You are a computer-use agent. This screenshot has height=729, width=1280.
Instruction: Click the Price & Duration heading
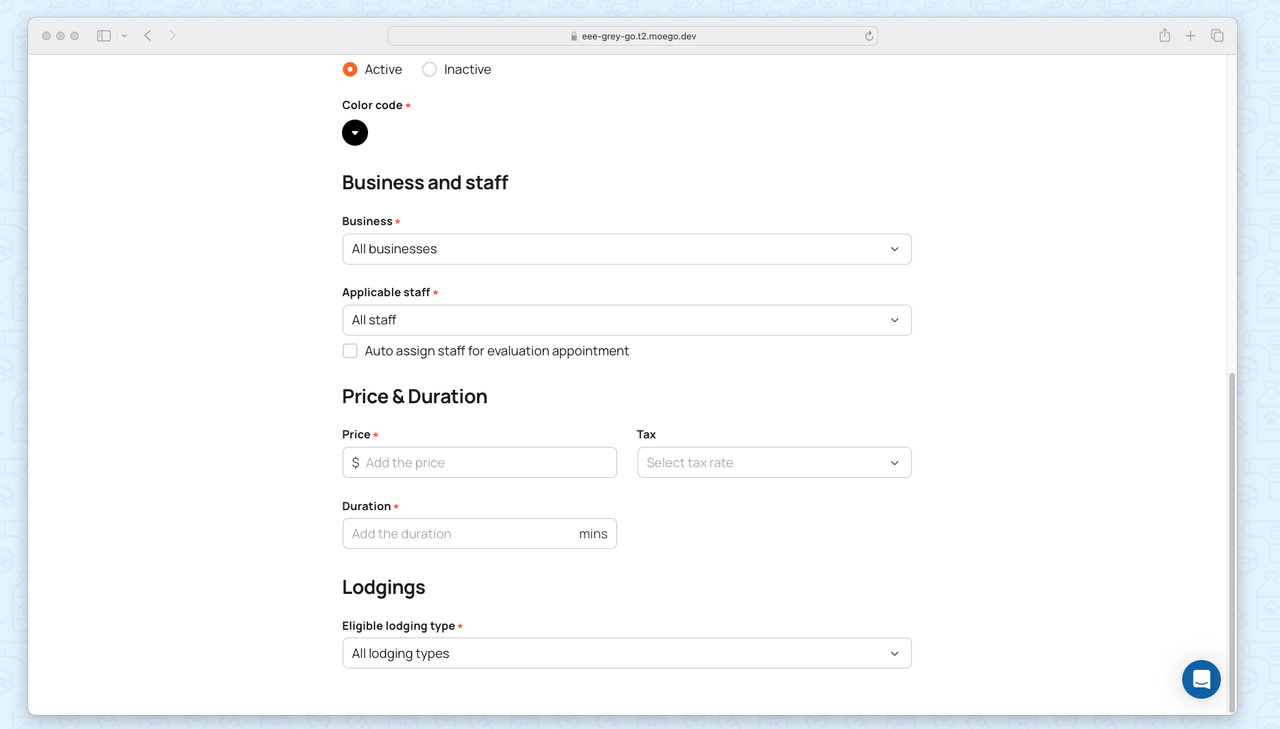click(415, 396)
